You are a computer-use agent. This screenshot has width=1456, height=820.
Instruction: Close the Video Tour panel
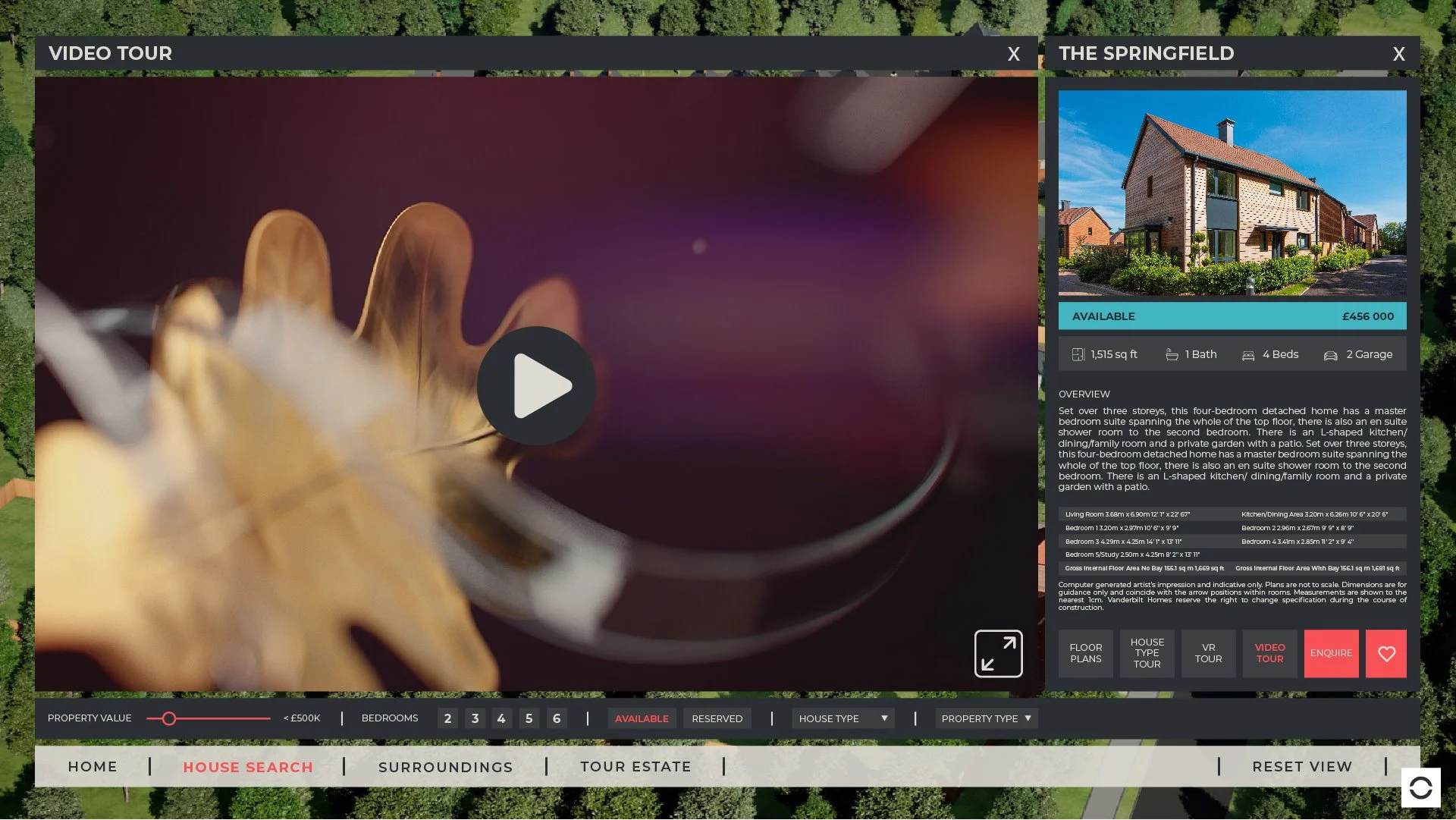pos(1013,54)
